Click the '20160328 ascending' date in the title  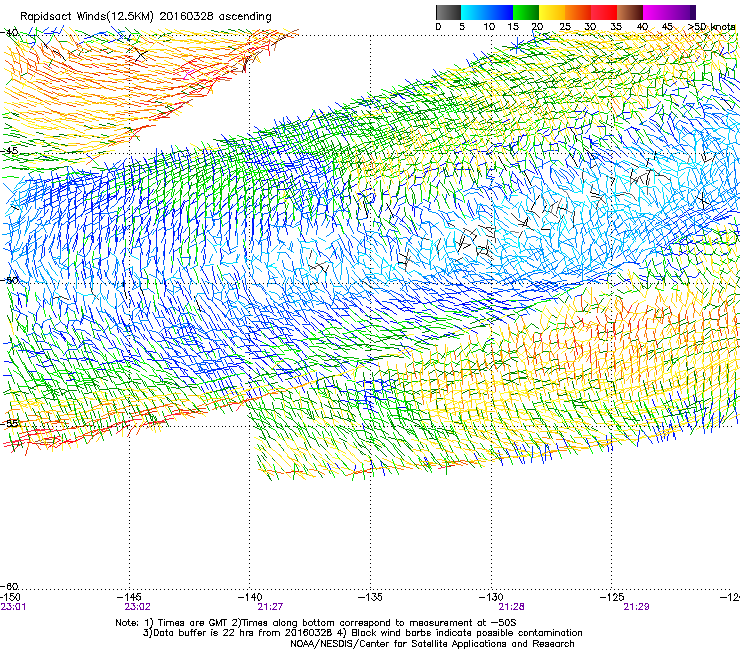tap(216, 17)
